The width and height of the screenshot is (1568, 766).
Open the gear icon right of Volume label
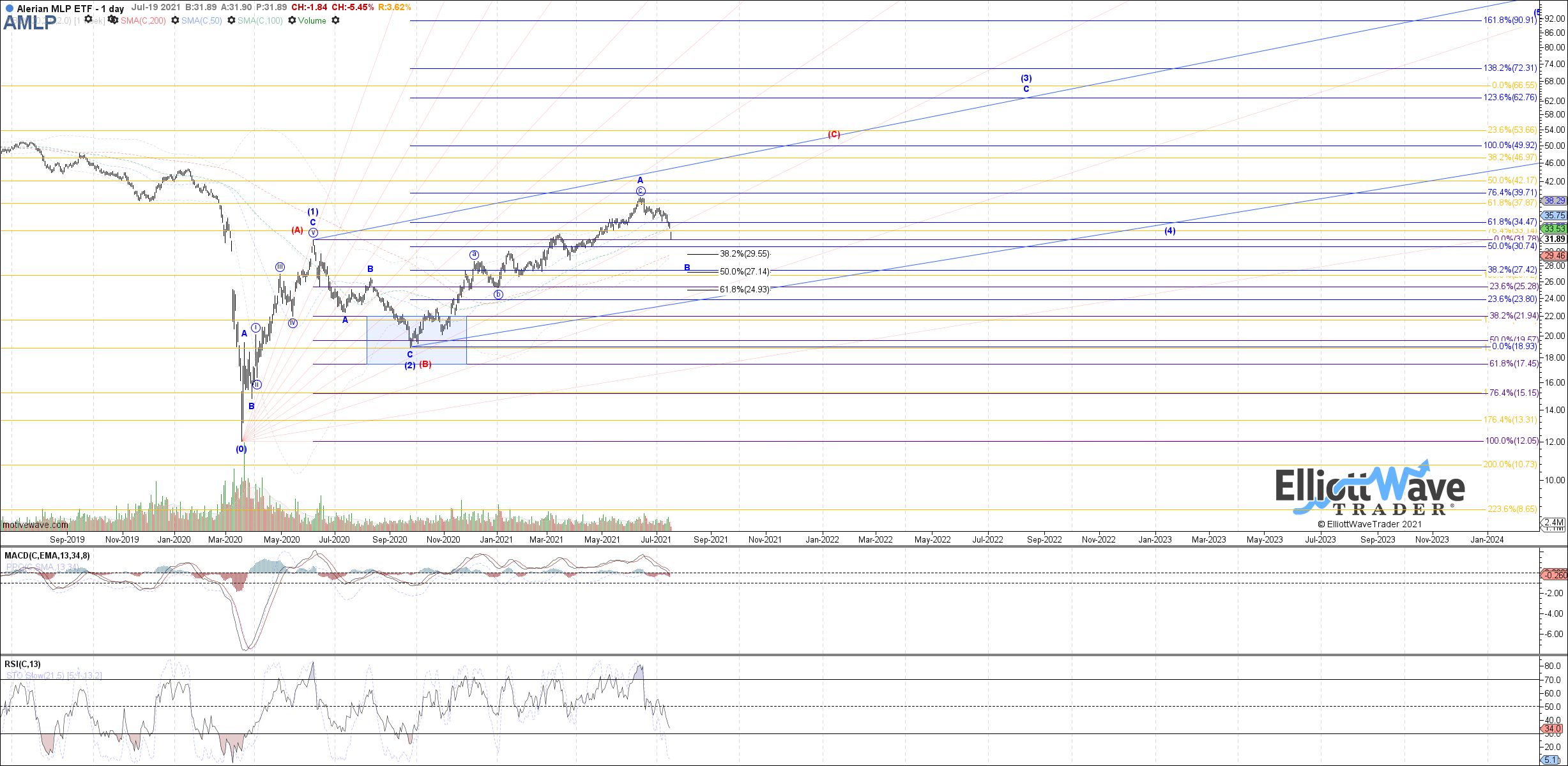pyautogui.click(x=335, y=20)
